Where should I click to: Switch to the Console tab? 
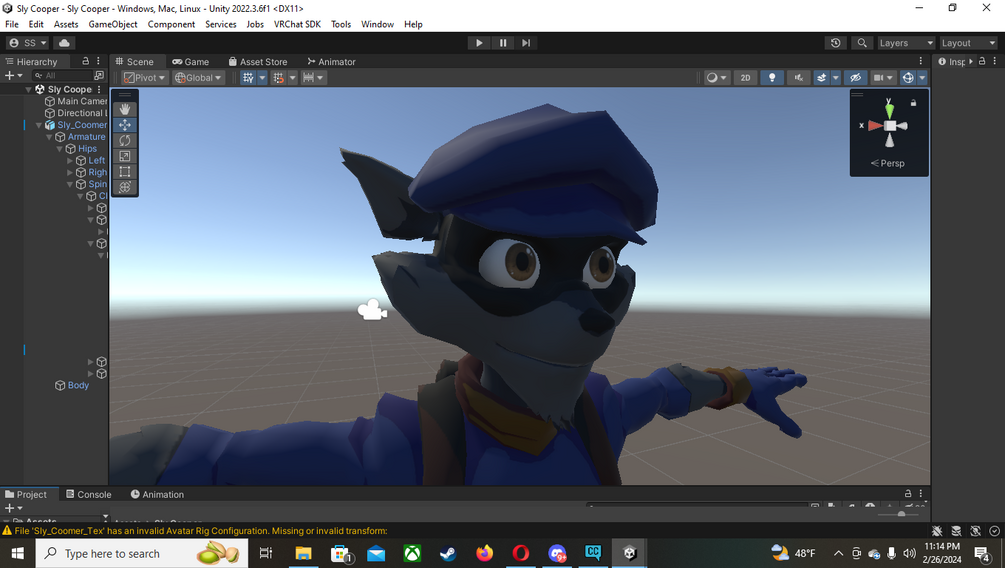coord(88,494)
